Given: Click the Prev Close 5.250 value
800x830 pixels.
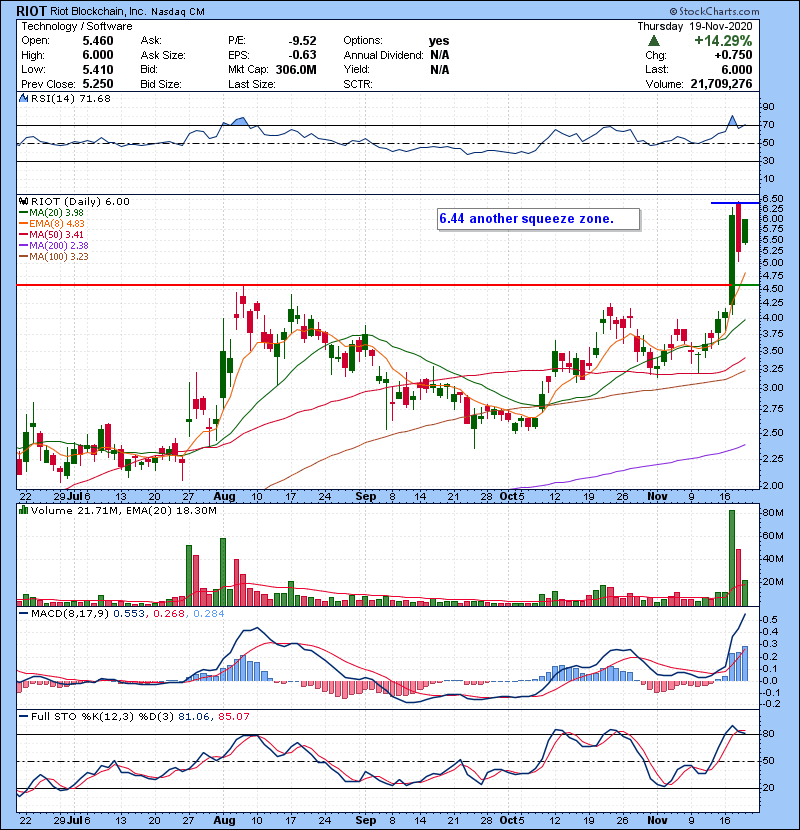Looking at the screenshot, I should click(x=98, y=84).
